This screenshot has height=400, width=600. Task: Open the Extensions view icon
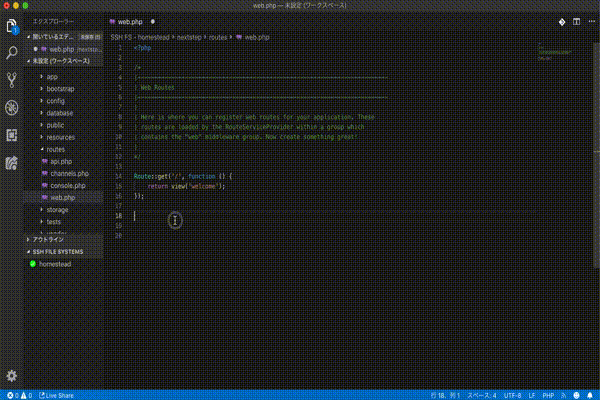[12, 135]
